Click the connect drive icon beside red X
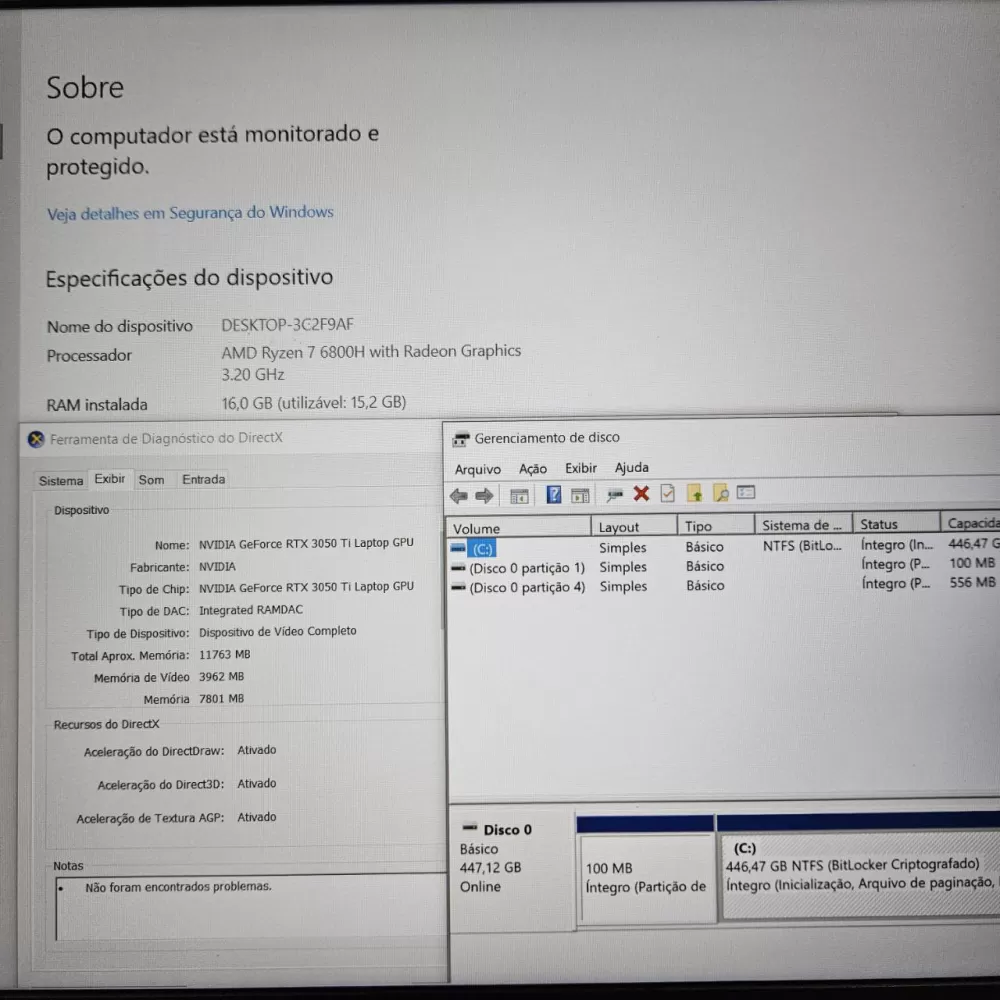 pos(615,495)
